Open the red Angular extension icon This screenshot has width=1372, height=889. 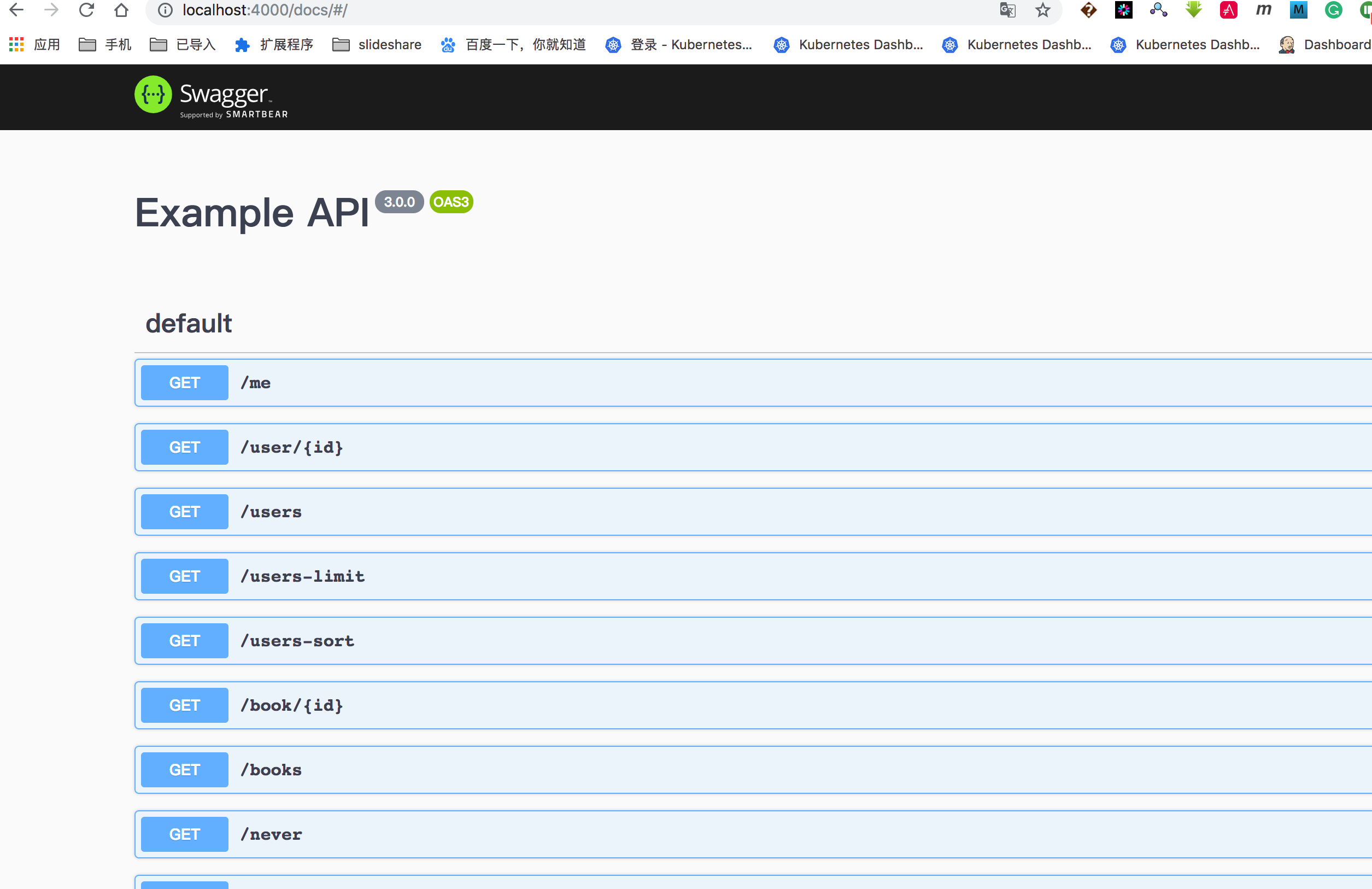pyautogui.click(x=1228, y=10)
